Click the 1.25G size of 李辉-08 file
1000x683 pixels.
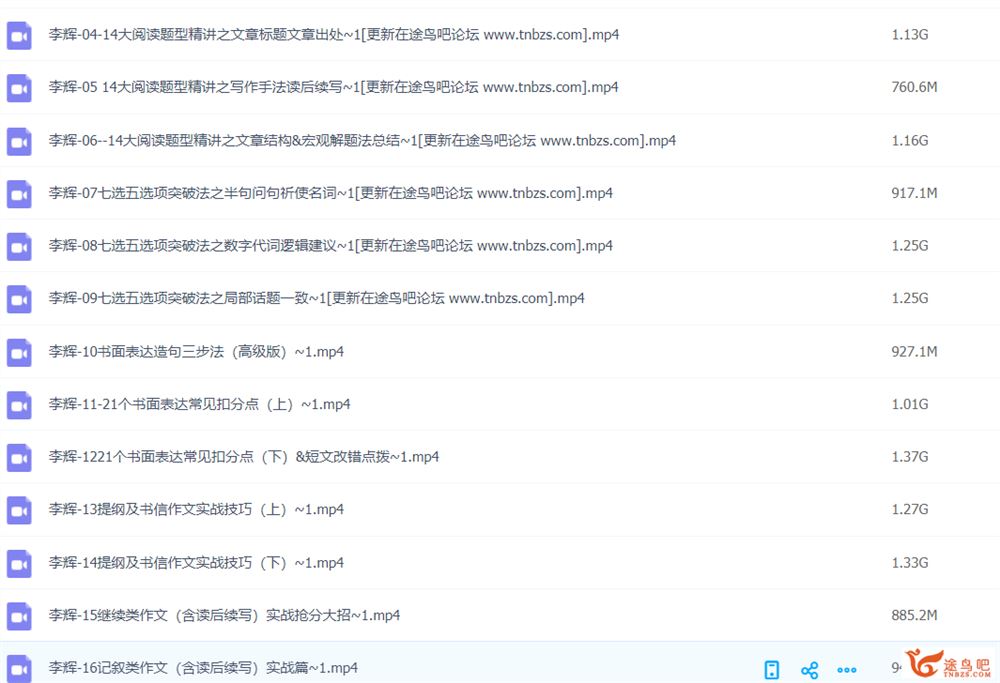[909, 246]
